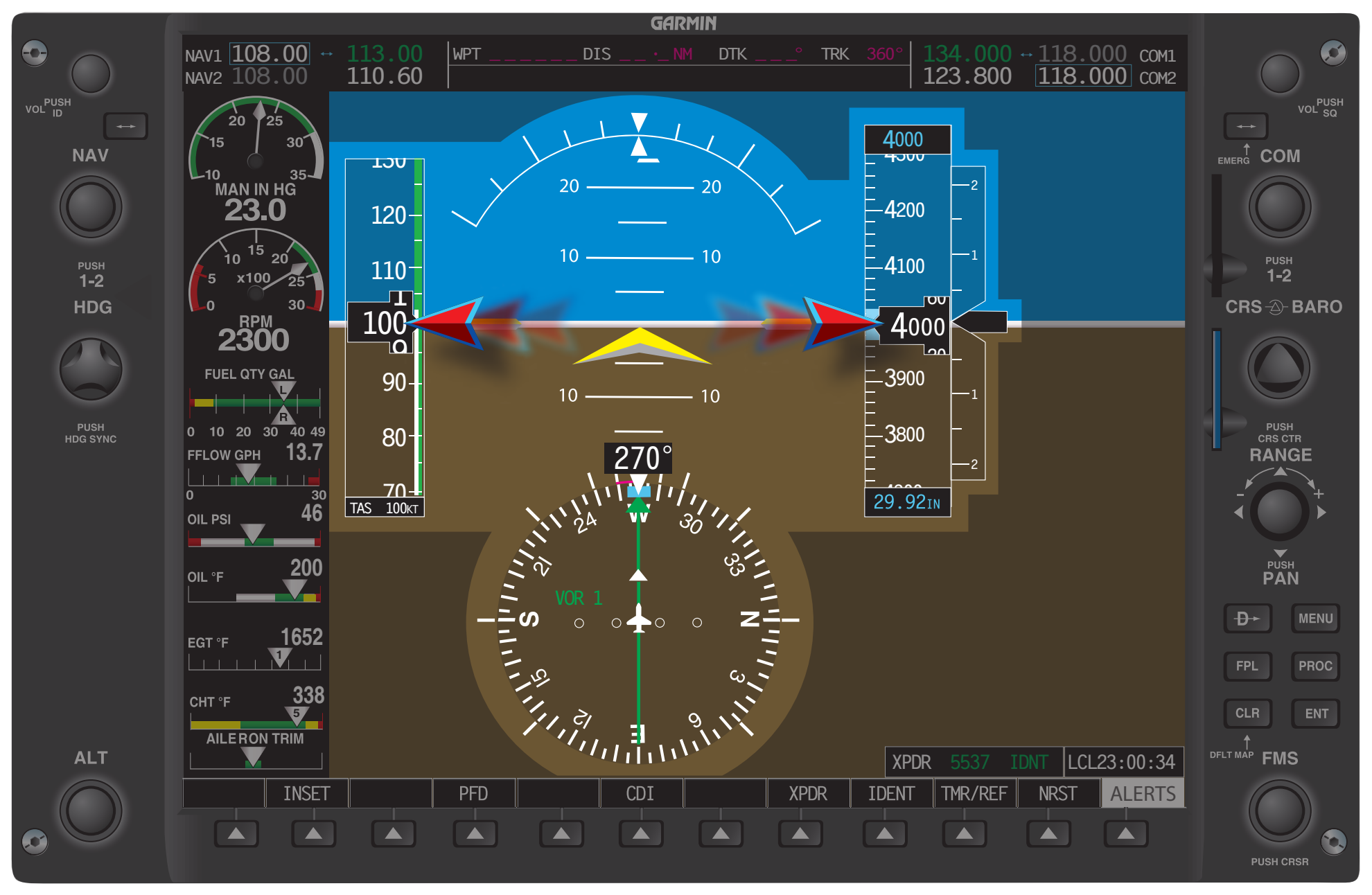Screen dimensions: 1372x895
Task: Click the CRS/BARO knob
Action: (x=1279, y=368)
